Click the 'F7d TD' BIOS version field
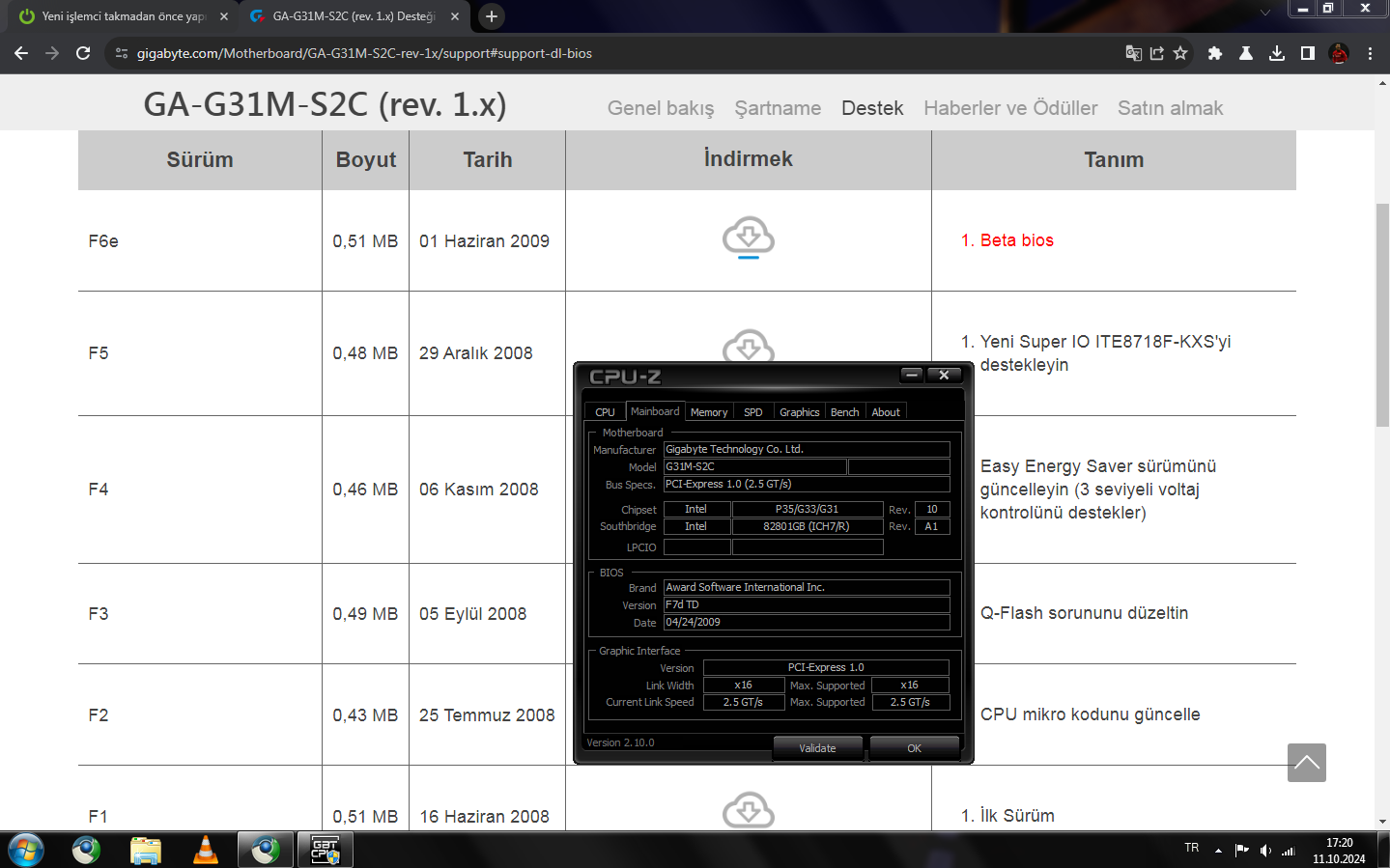Viewport: 1390px width, 868px height. click(807, 605)
